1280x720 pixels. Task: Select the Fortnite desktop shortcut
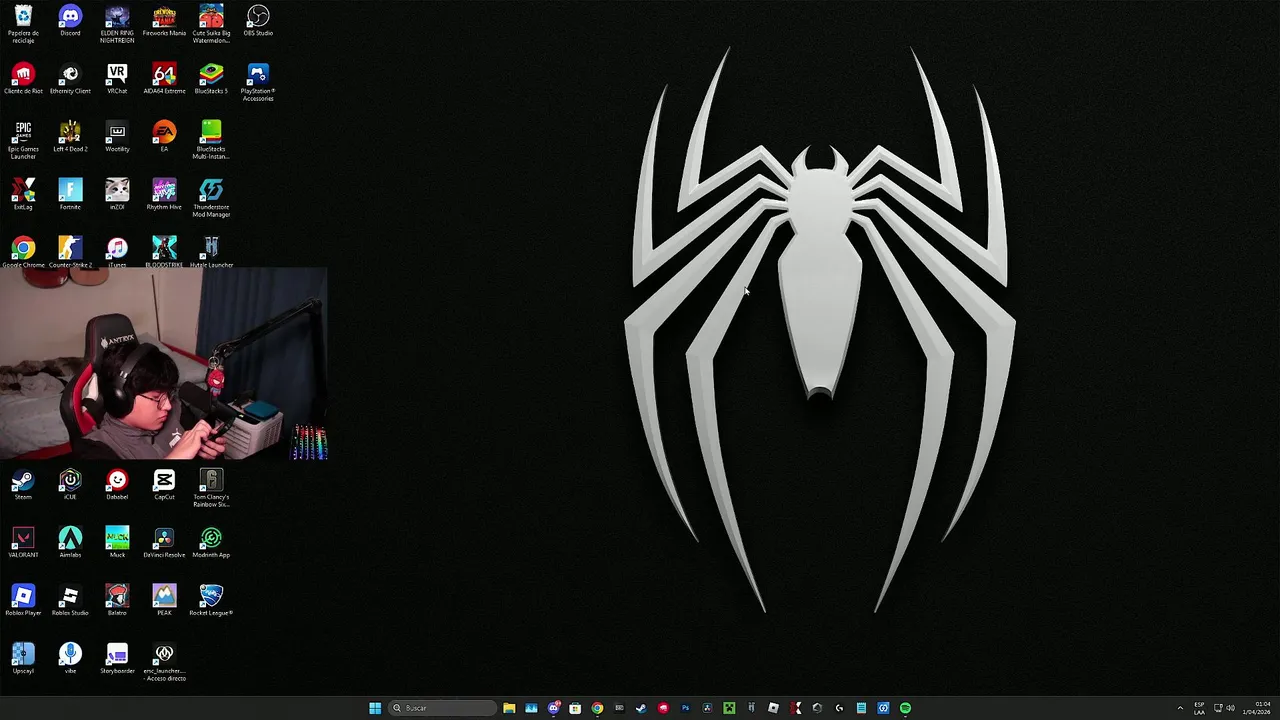point(70,195)
